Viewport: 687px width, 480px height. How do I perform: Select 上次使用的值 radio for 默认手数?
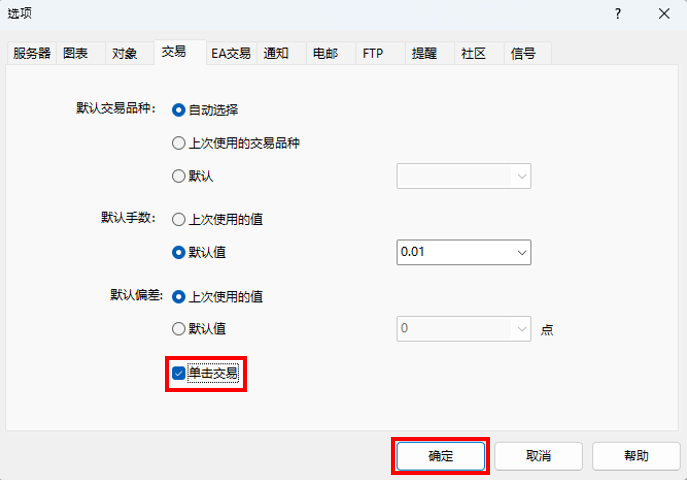pyautogui.click(x=179, y=219)
